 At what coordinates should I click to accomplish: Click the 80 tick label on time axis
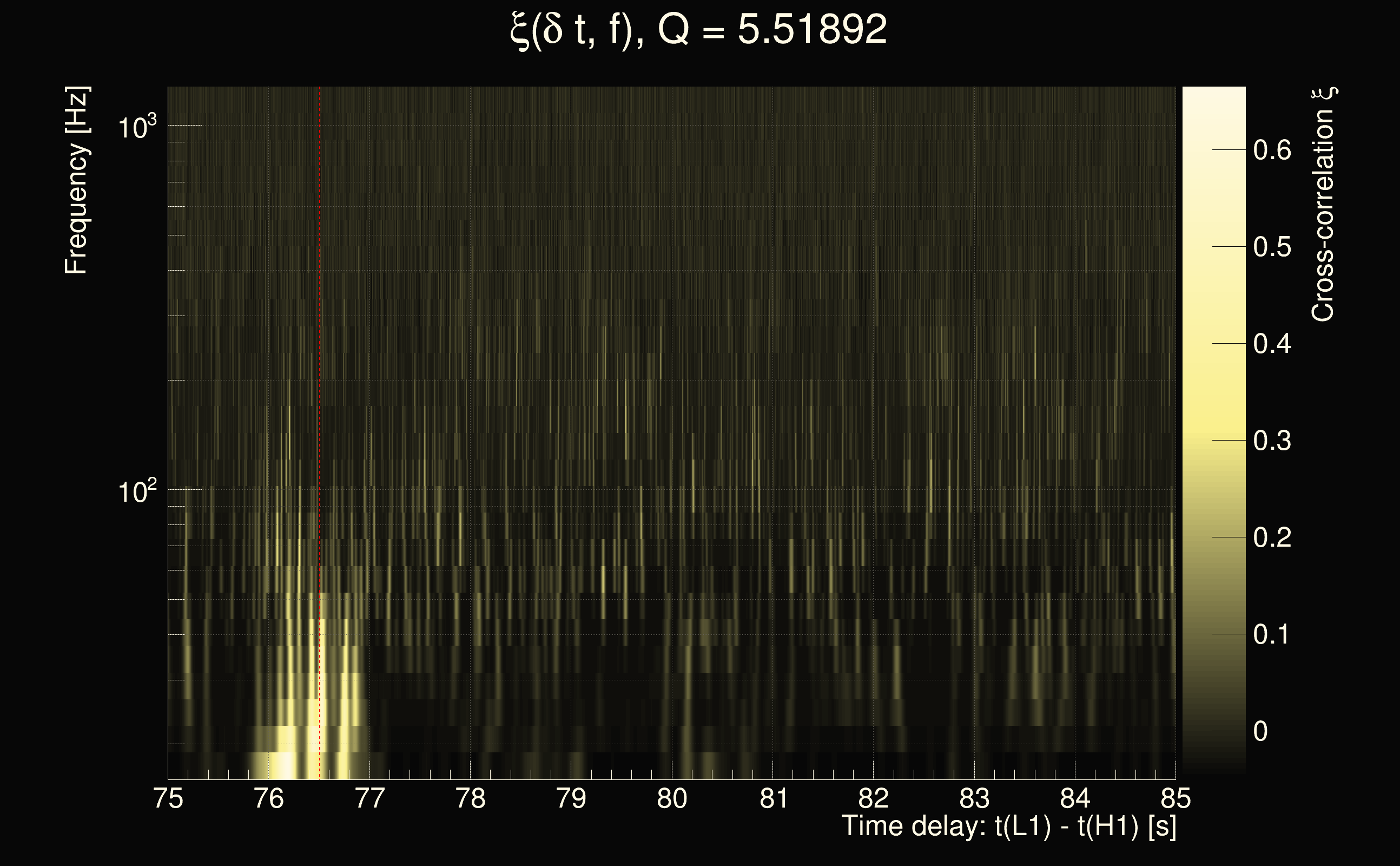672,798
